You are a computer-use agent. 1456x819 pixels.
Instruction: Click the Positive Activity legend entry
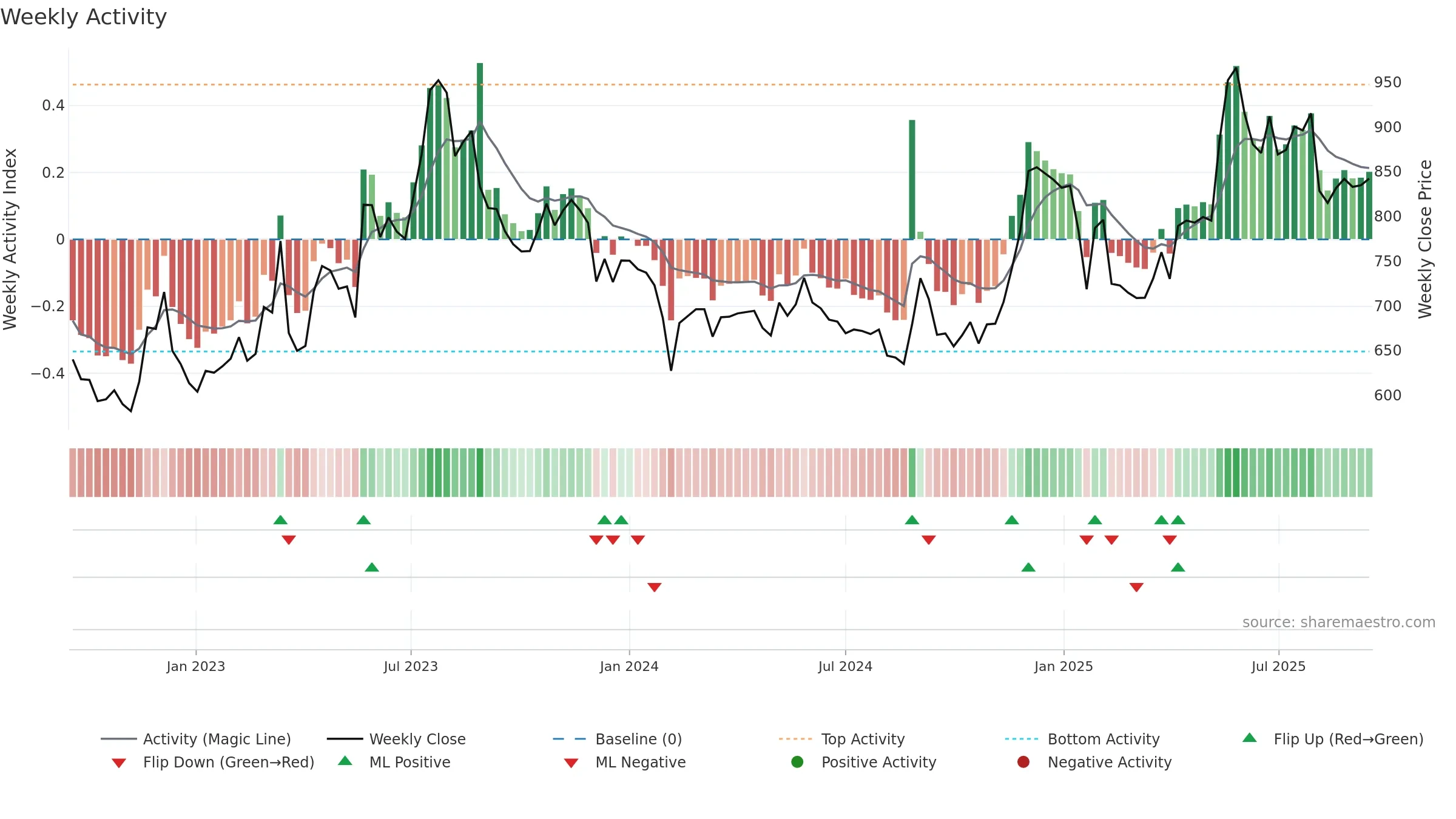(864, 762)
